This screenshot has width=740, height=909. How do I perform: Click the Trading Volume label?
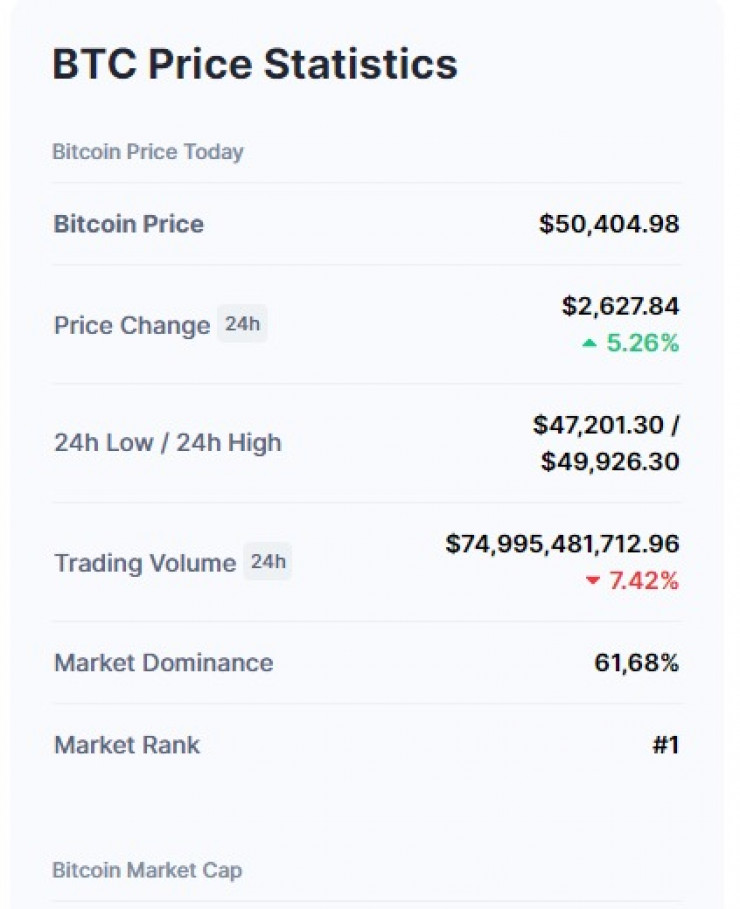145,563
